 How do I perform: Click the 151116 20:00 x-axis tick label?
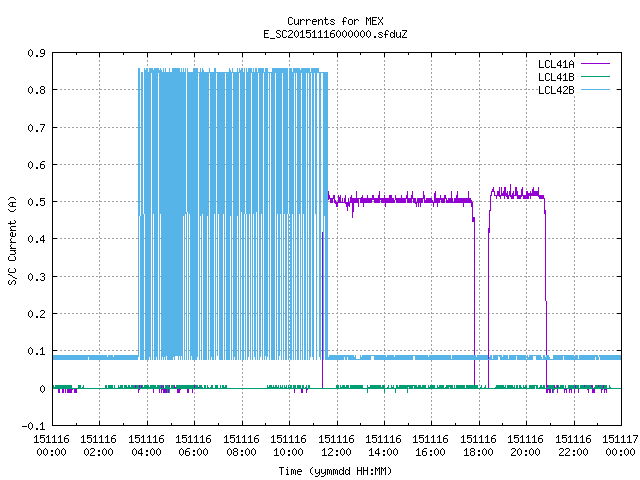525,446
